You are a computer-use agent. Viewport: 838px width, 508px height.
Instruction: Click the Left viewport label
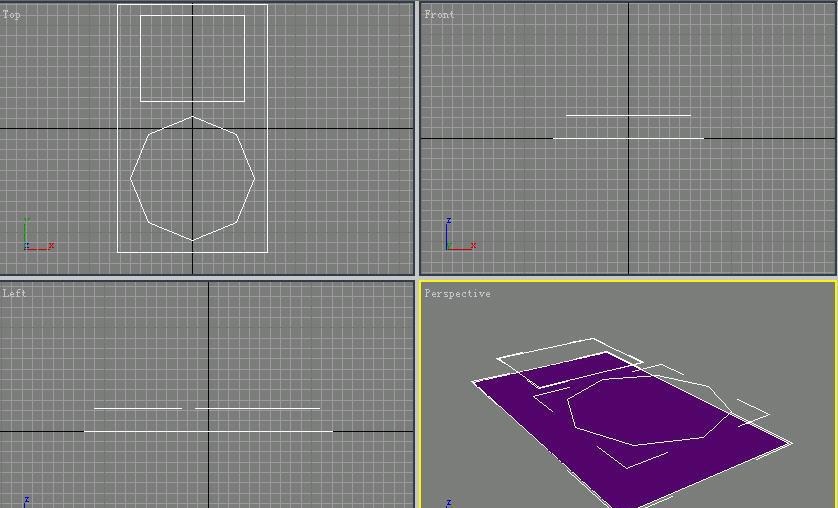click(14, 293)
